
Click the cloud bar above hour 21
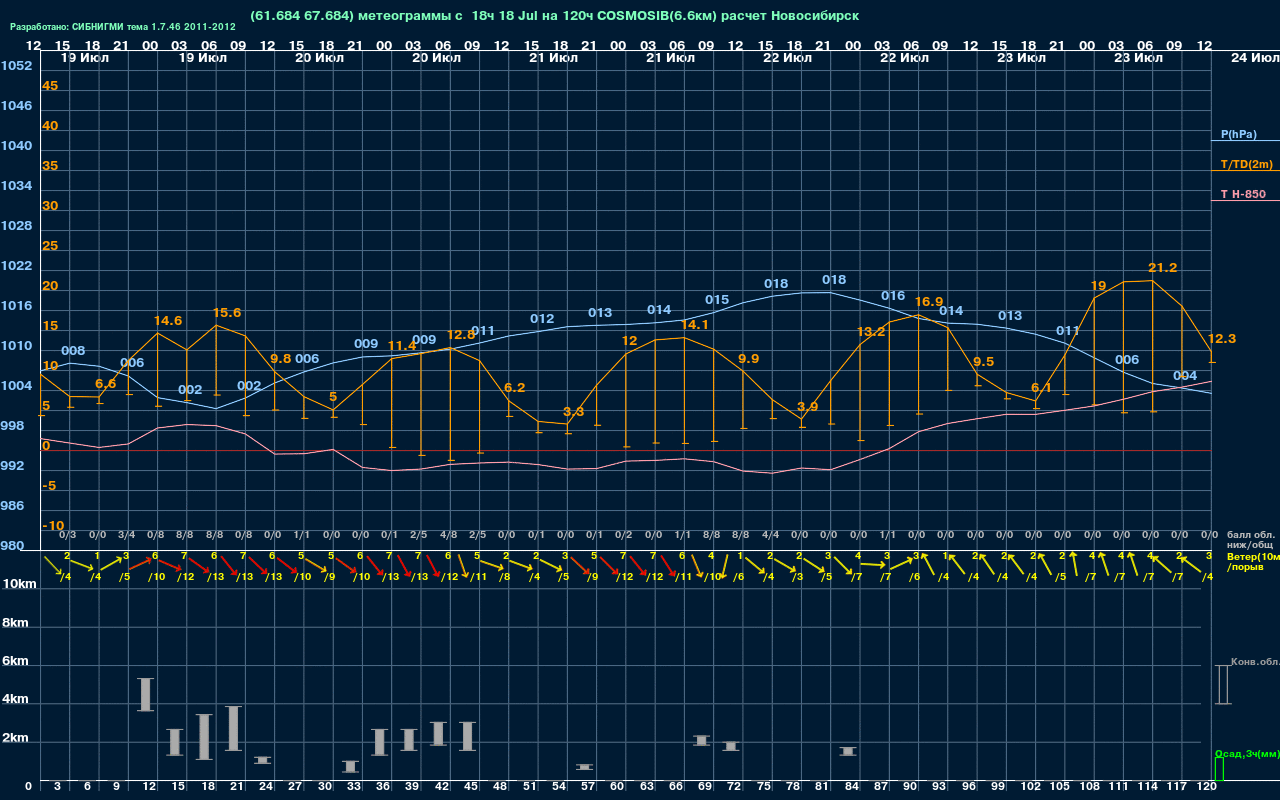[x=234, y=728]
